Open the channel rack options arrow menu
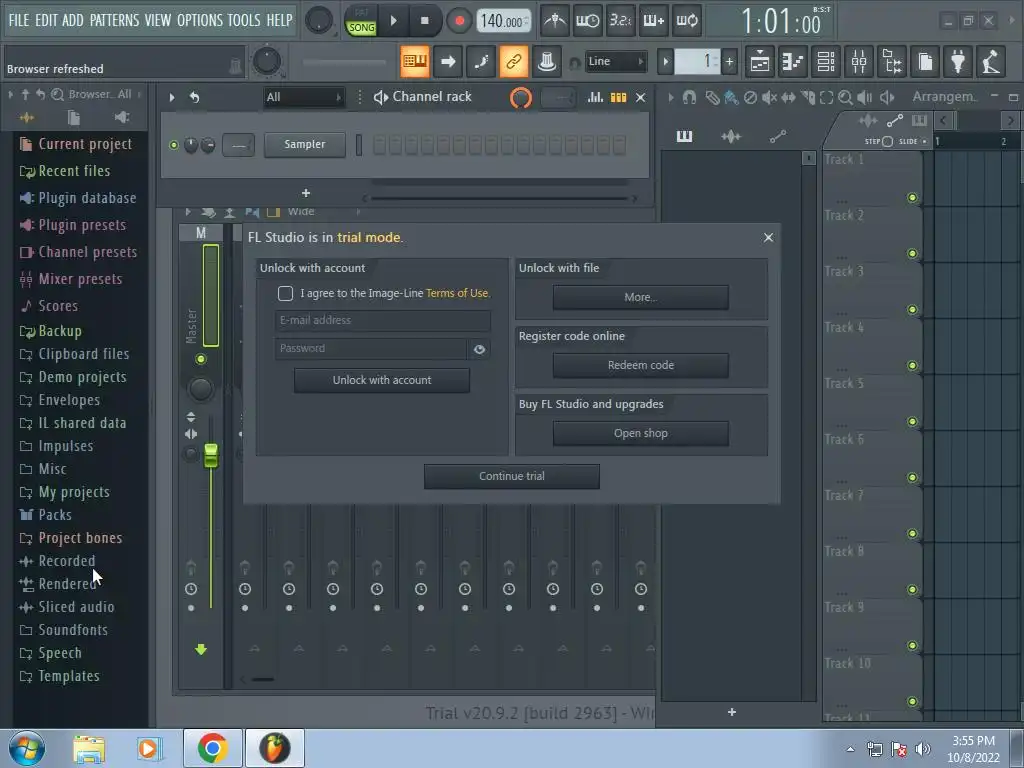This screenshot has height=768, width=1024. [172, 97]
